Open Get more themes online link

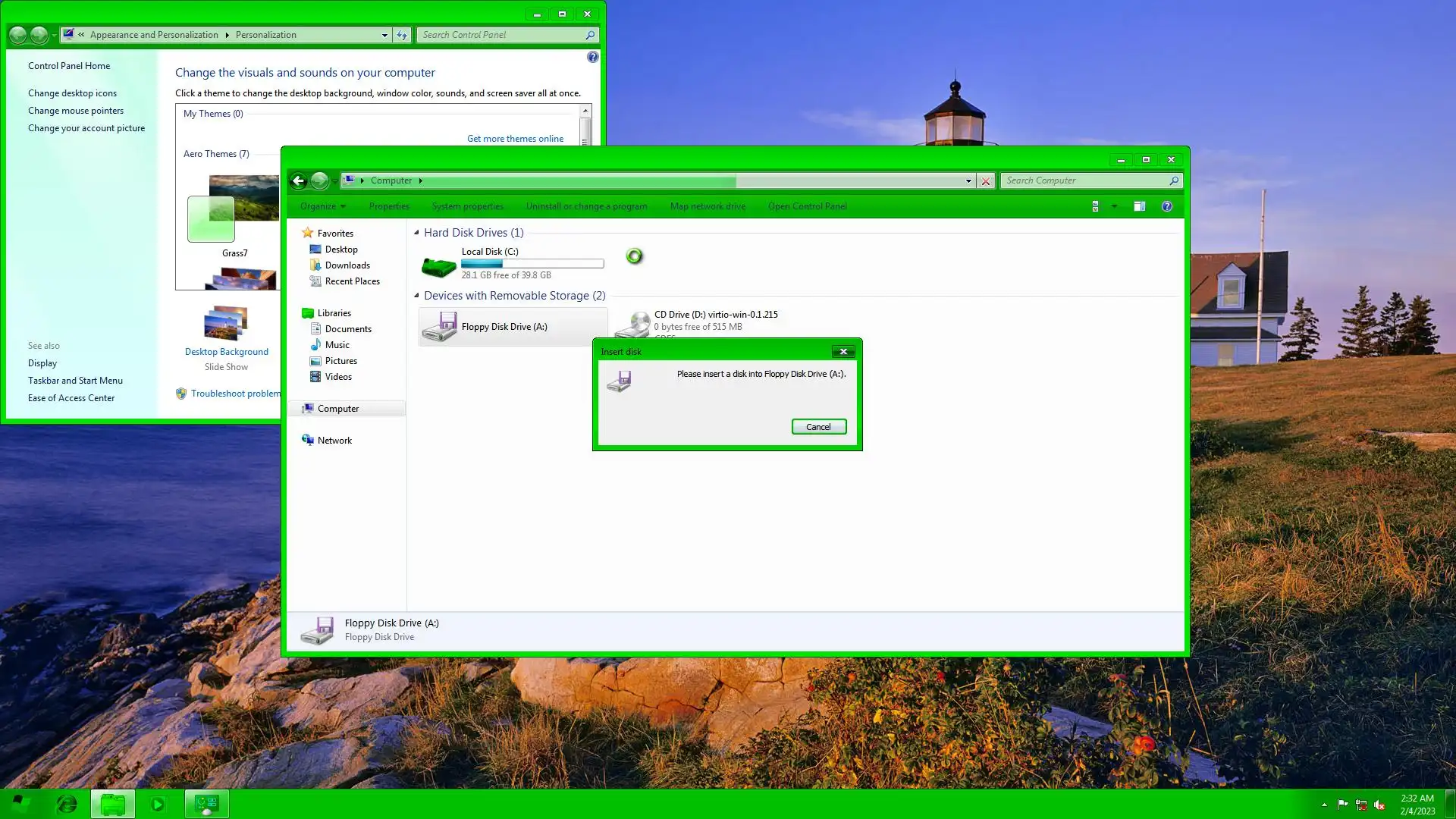(x=515, y=139)
